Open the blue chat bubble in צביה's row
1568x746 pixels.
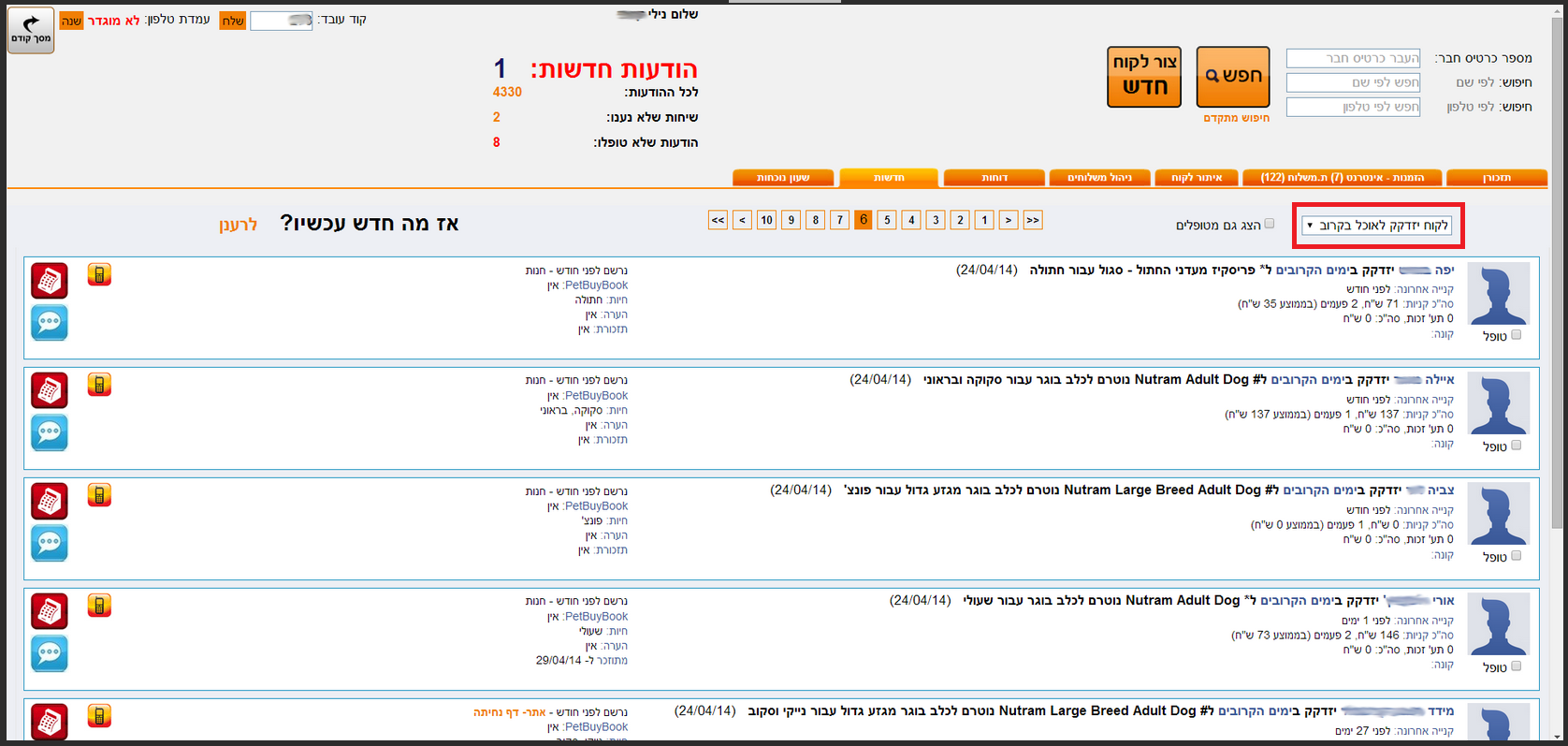pyautogui.click(x=50, y=543)
